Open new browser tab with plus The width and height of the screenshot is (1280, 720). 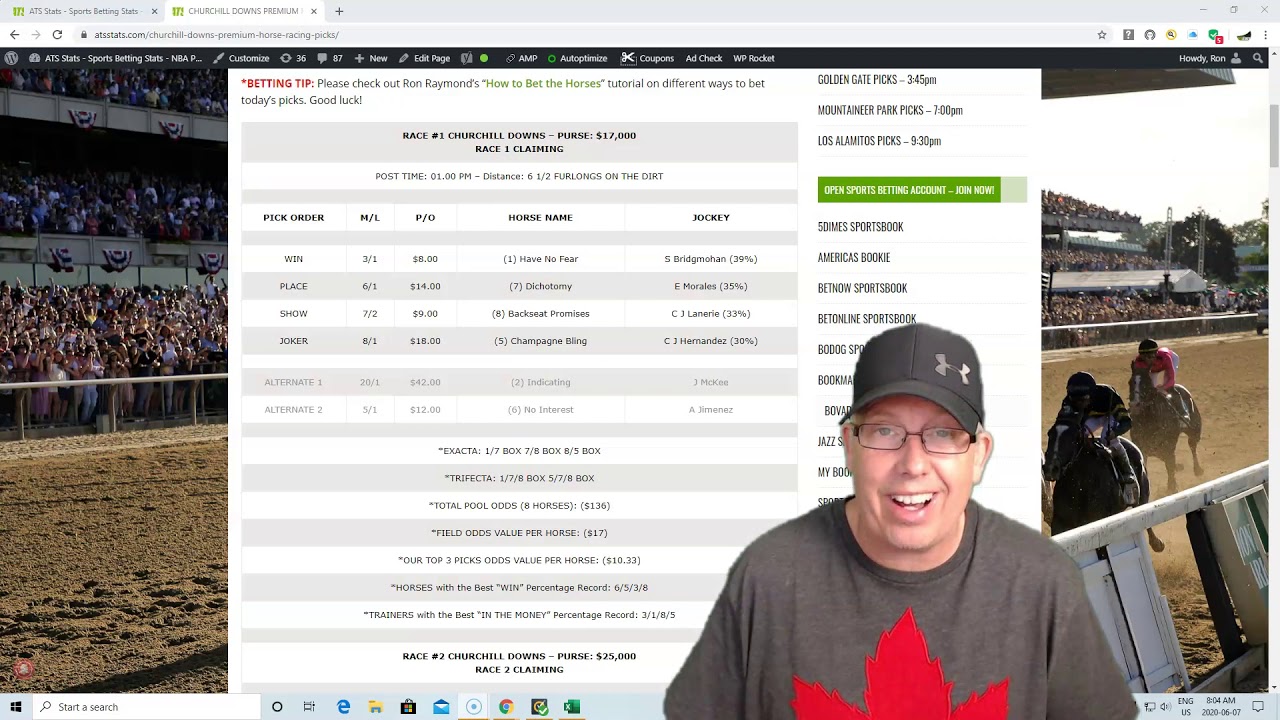(339, 11)
